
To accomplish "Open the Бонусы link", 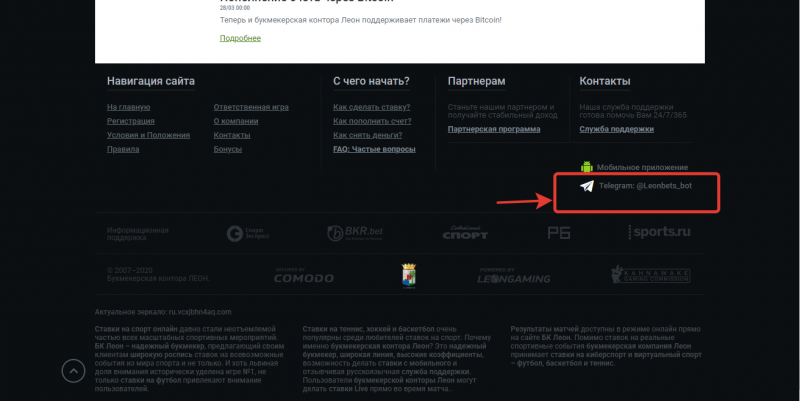I will point(228,149).
